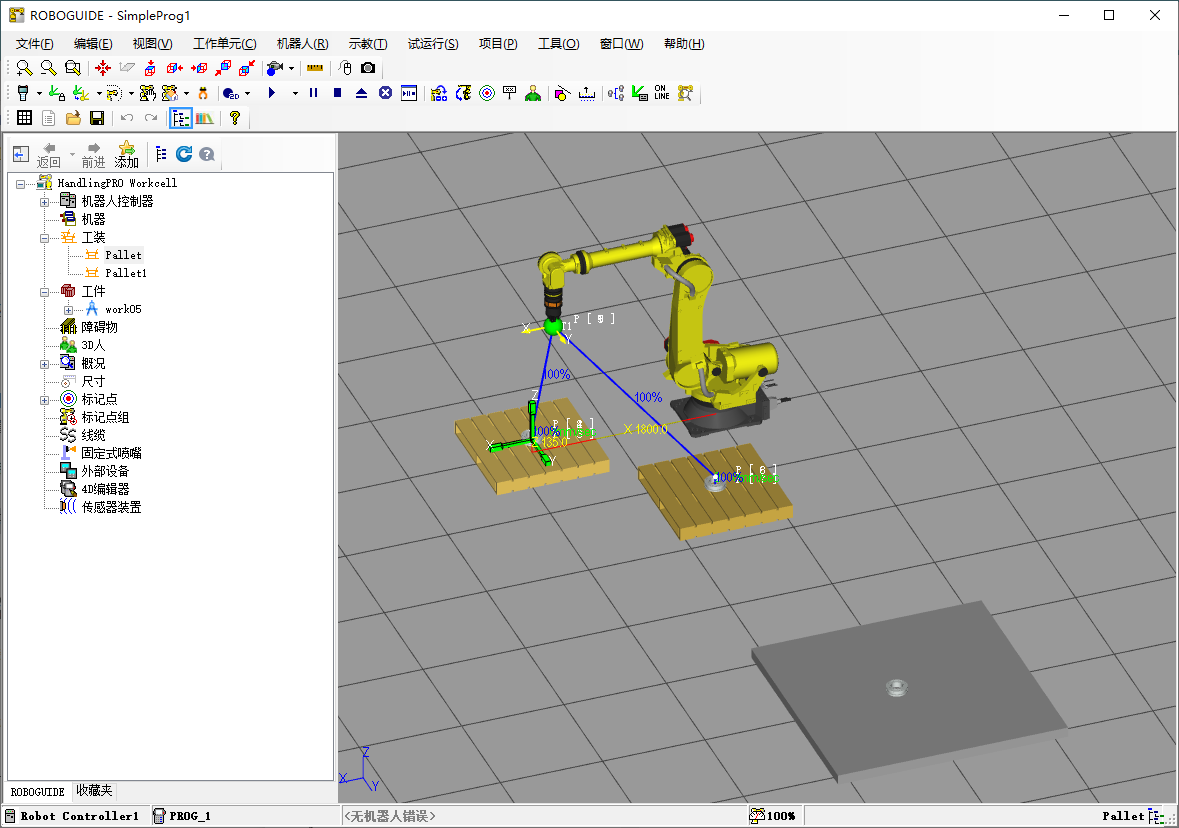Viewport: 1179px width, 828px height.
Task: Click the camera snapshot icon
Action: coord(368,68)
